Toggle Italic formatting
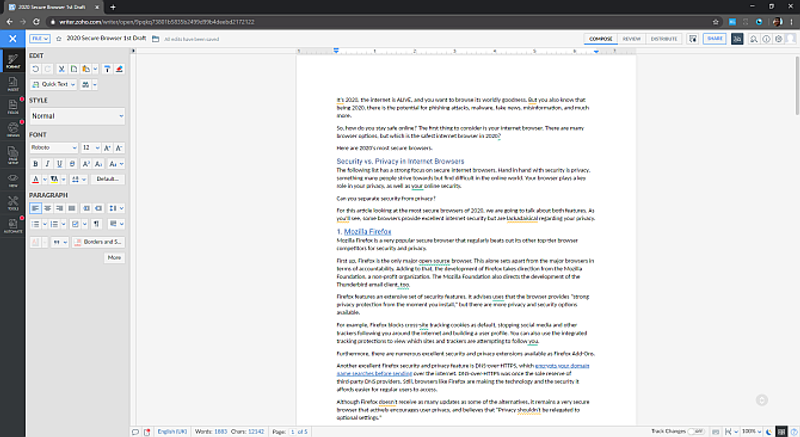800x437 pixels. click(x=47, y=164)
